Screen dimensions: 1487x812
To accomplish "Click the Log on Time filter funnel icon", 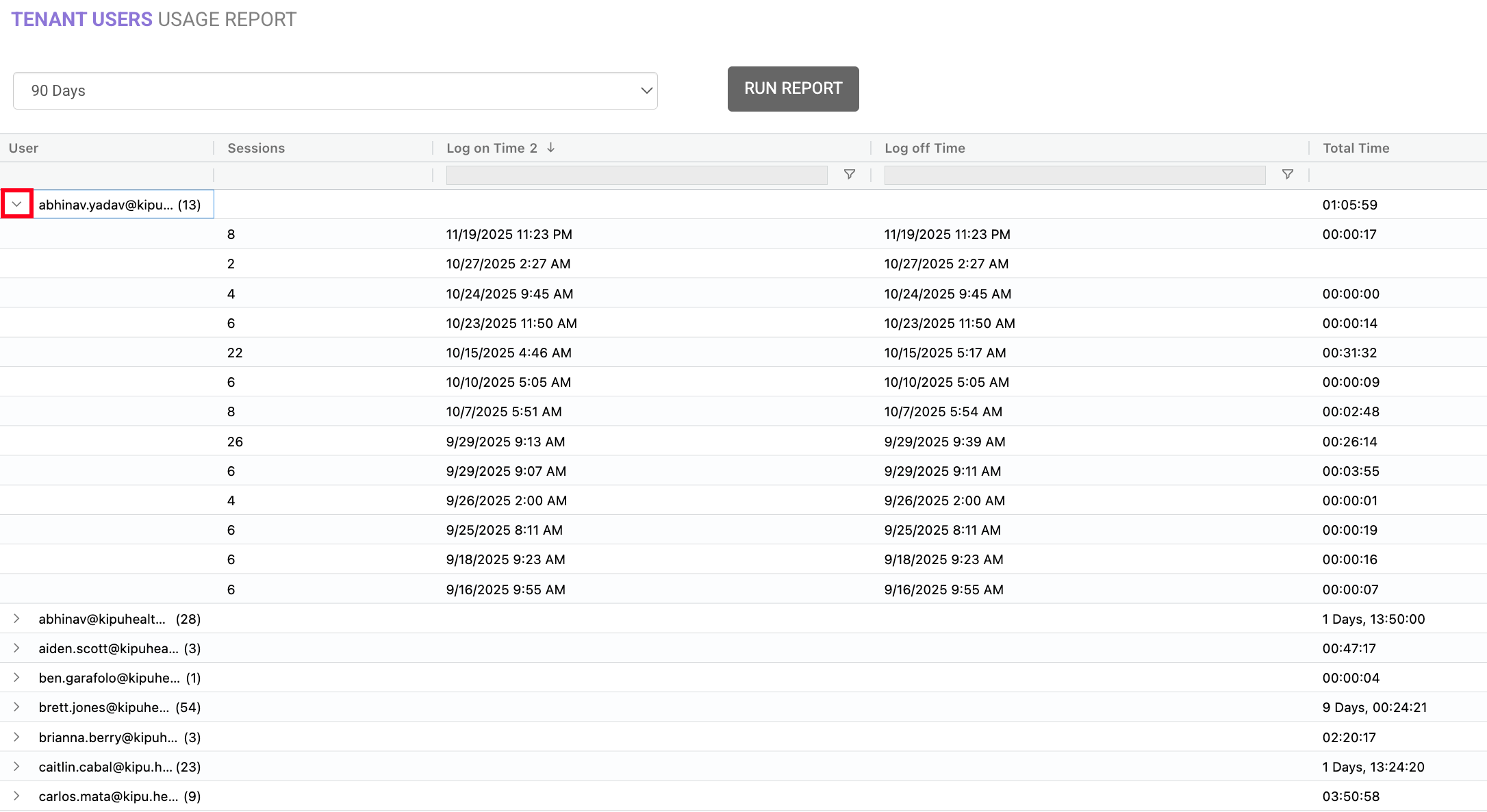I will 849,175.
